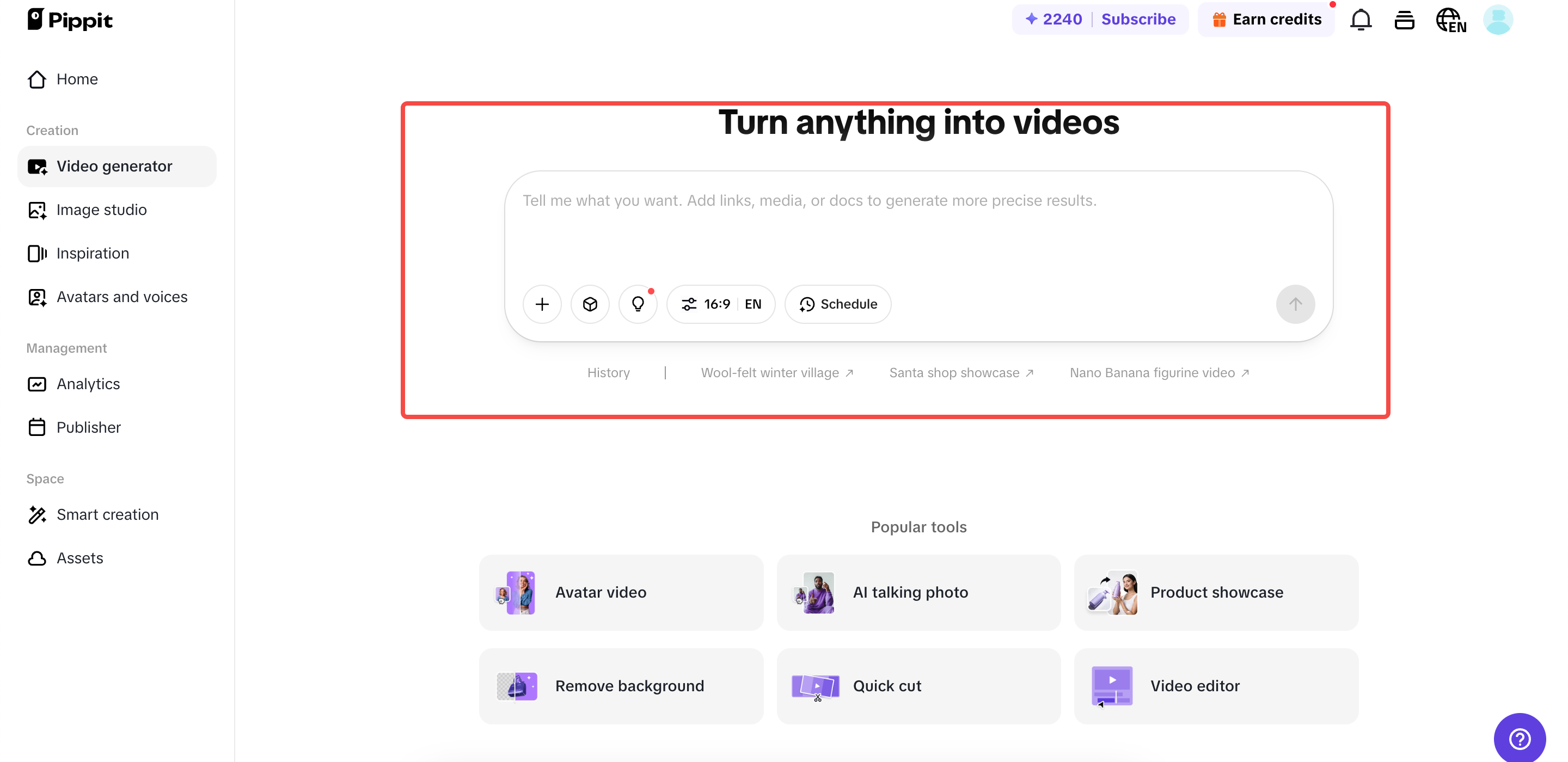Open the profile avatar menu
Screen dimensions: 1568x762
pos(1498,20)
